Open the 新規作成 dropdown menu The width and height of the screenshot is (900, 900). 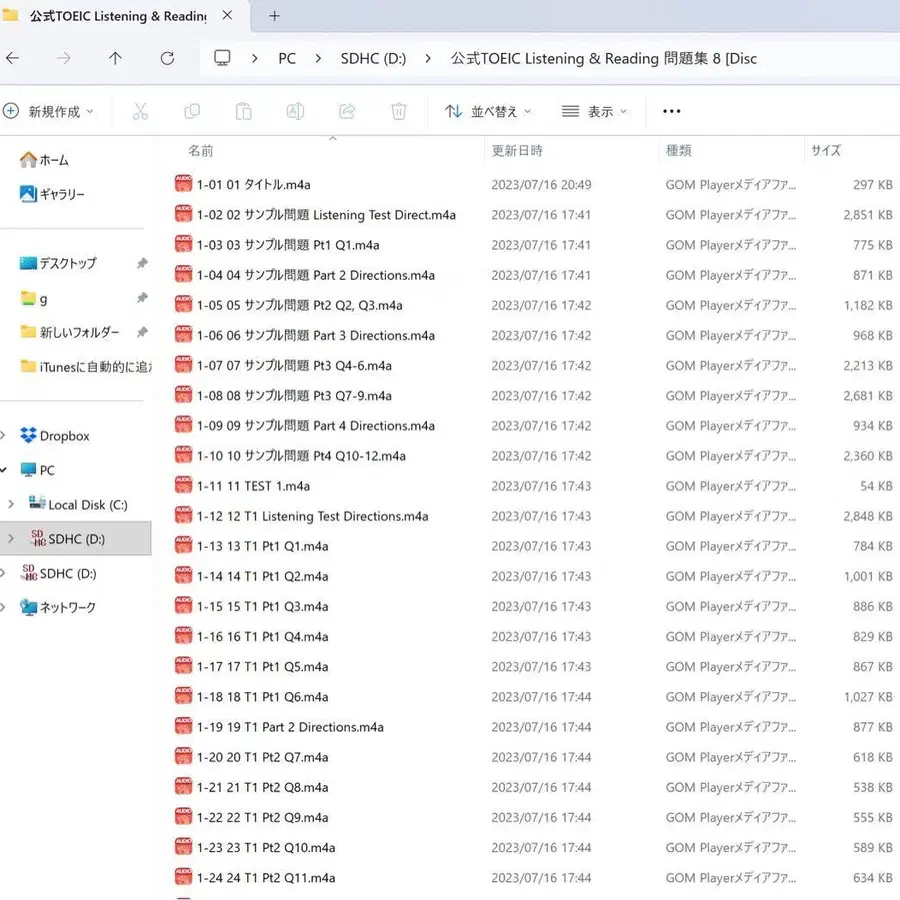click(50, 112)
